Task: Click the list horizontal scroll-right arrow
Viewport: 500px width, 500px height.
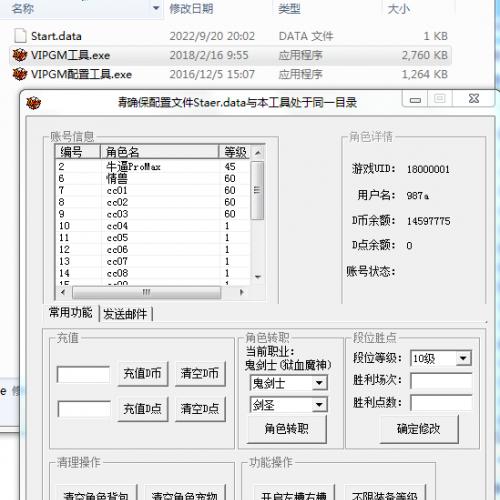Action: tap(242, 292)
